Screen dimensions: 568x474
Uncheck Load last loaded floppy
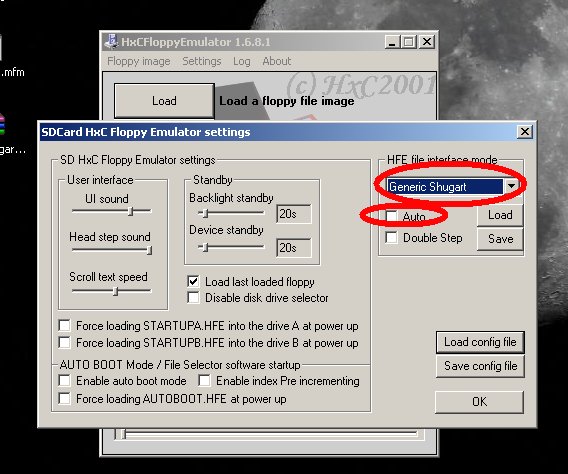[193, 281]
